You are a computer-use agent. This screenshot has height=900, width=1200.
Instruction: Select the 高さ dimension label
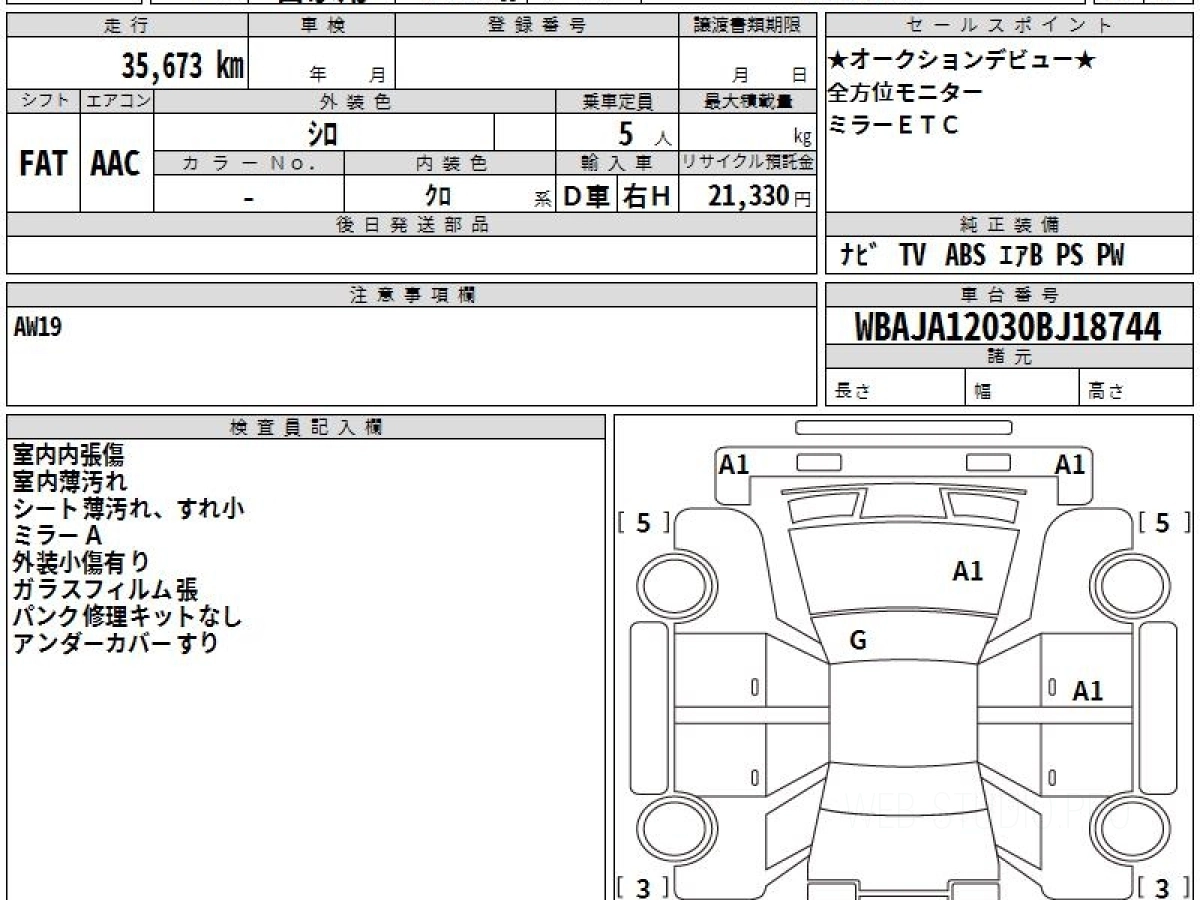(x=1106, y=392)
